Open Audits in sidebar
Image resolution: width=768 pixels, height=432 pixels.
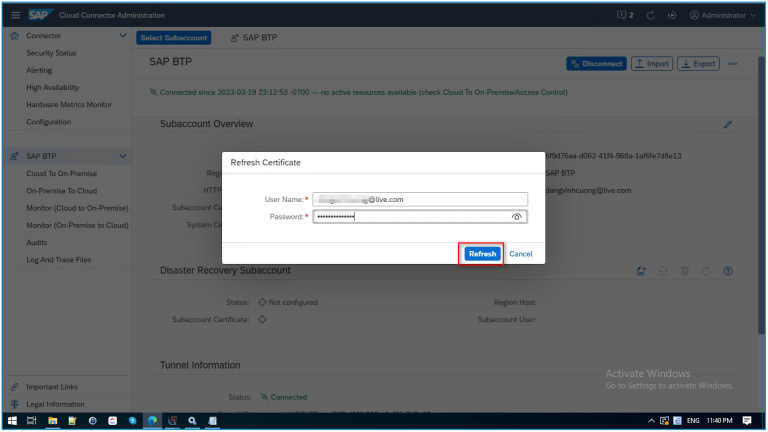point(37,242)
